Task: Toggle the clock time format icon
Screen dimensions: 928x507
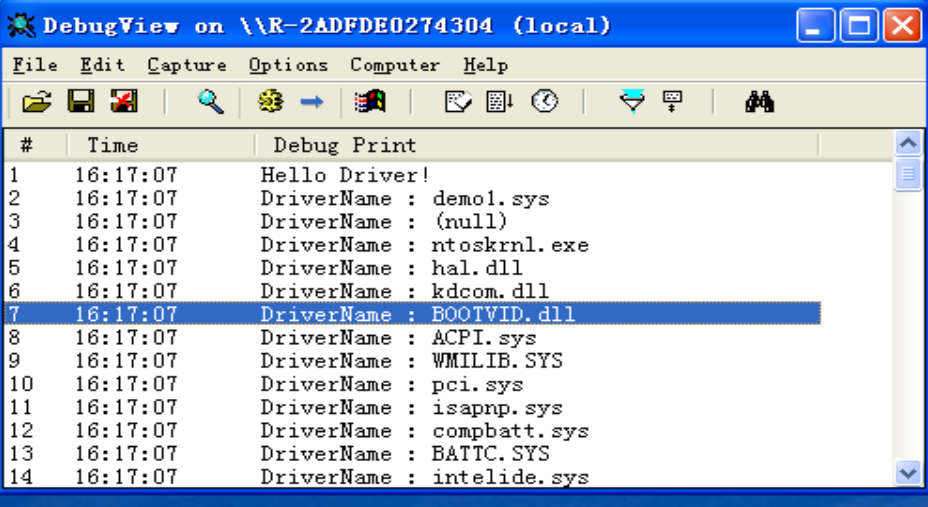Action: tap(544, 102)
